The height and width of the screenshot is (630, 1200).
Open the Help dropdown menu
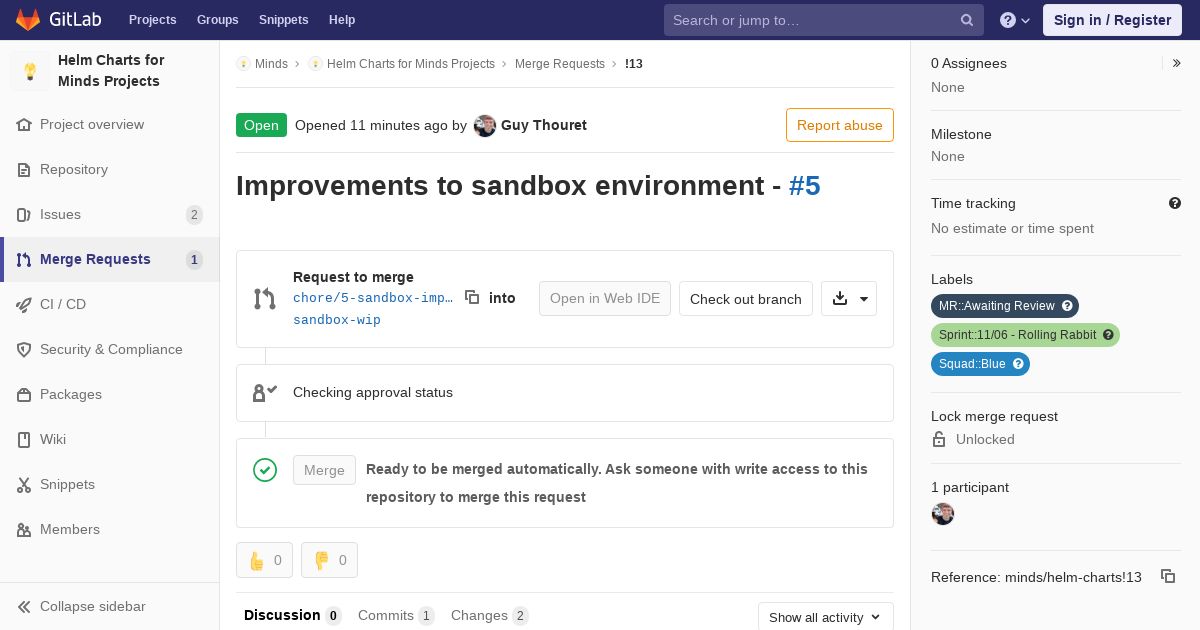[1015, 20]
